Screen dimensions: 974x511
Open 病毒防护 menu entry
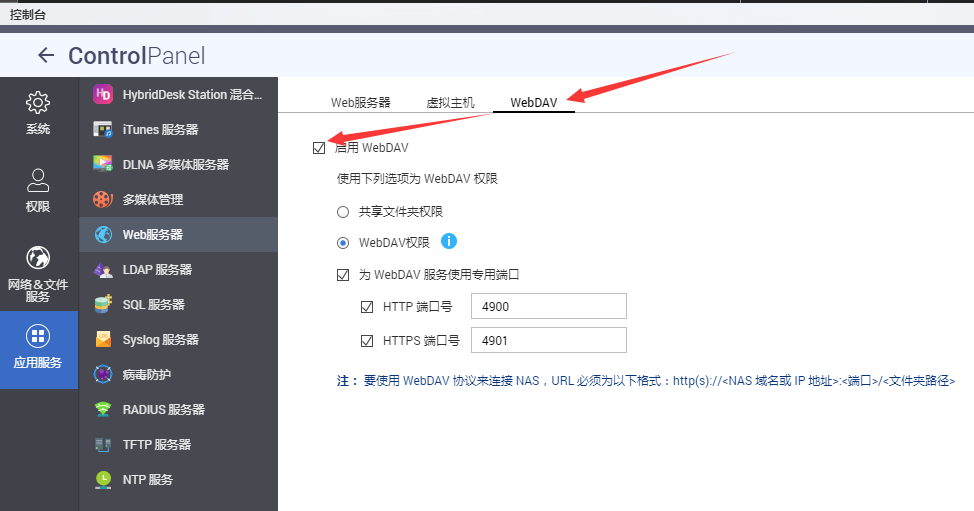(178, 374)
